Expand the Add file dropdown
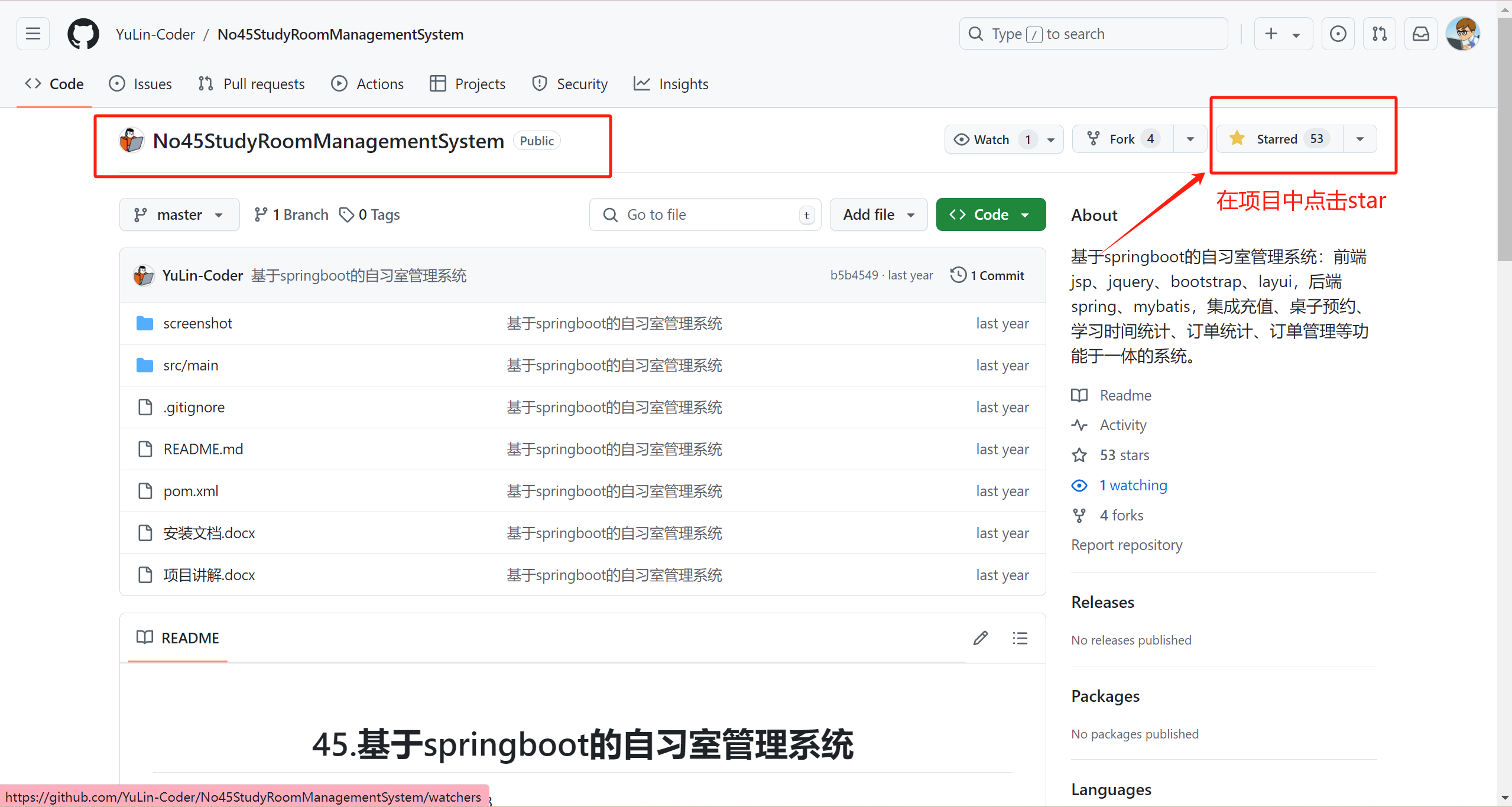The height and width of the screenshot is (807, 1512). click(x=879, y=214)
